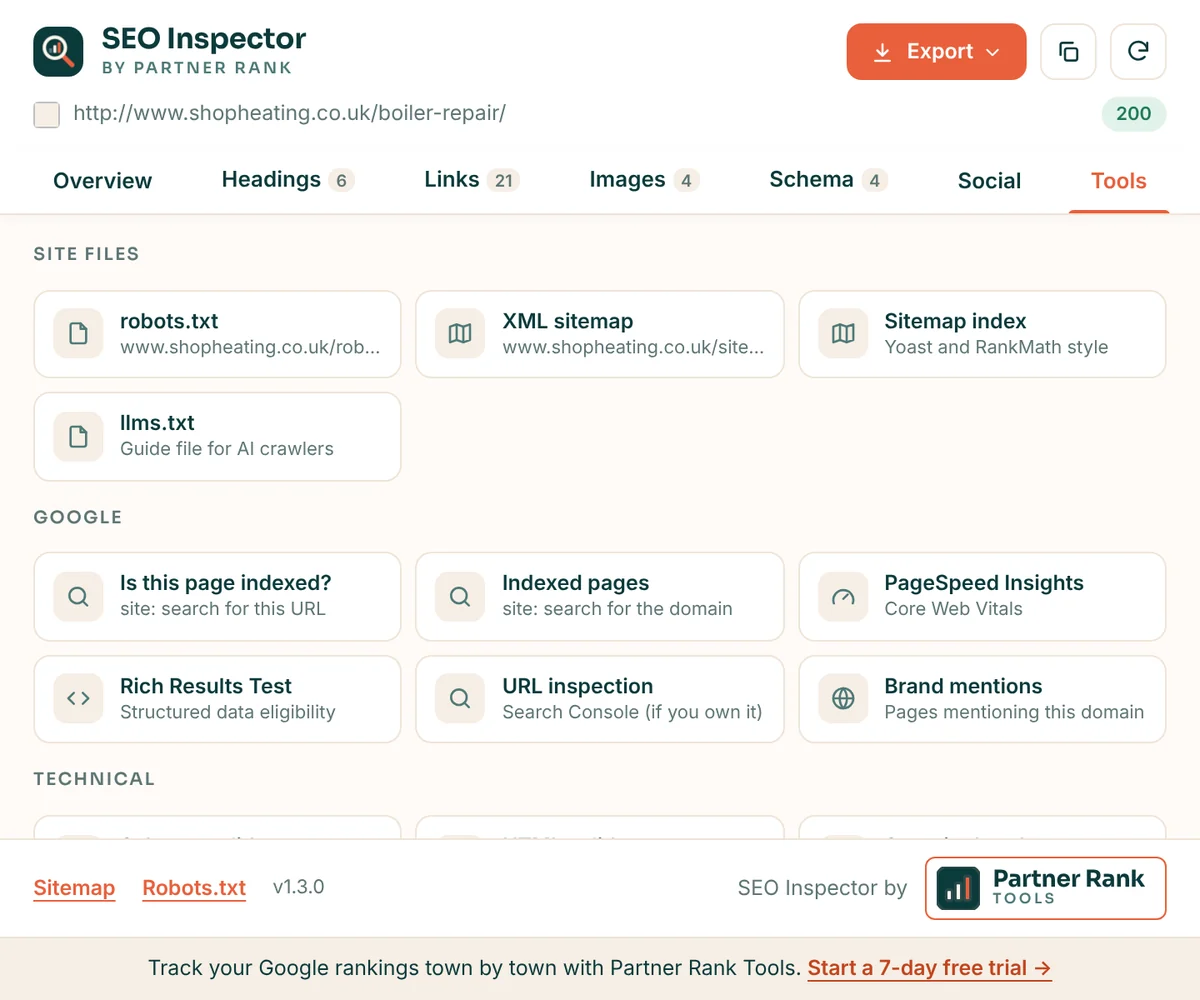Click 'Structured data eligibility' description text
This screenshot has height=1000, width=1200.
point(228,712)
